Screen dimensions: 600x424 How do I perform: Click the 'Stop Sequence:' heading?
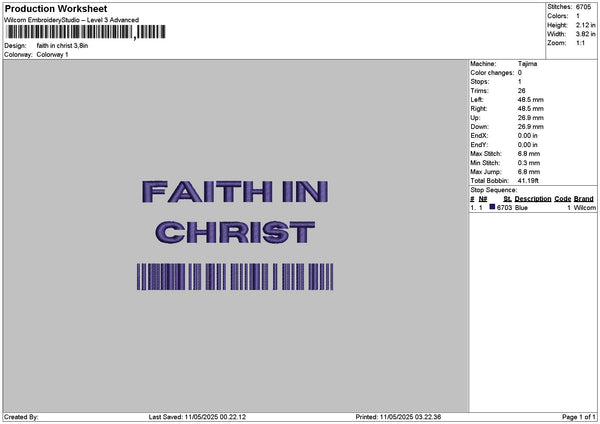click(x=494, y=190)
